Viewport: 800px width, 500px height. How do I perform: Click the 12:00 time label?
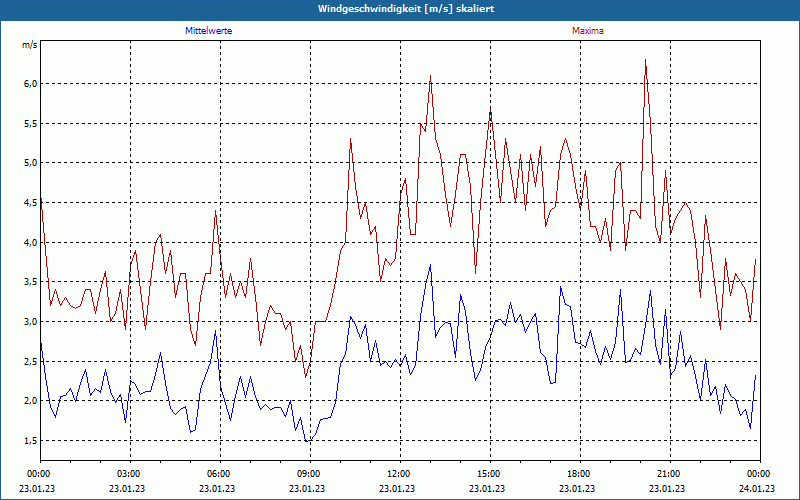click(x=400, y=474)
